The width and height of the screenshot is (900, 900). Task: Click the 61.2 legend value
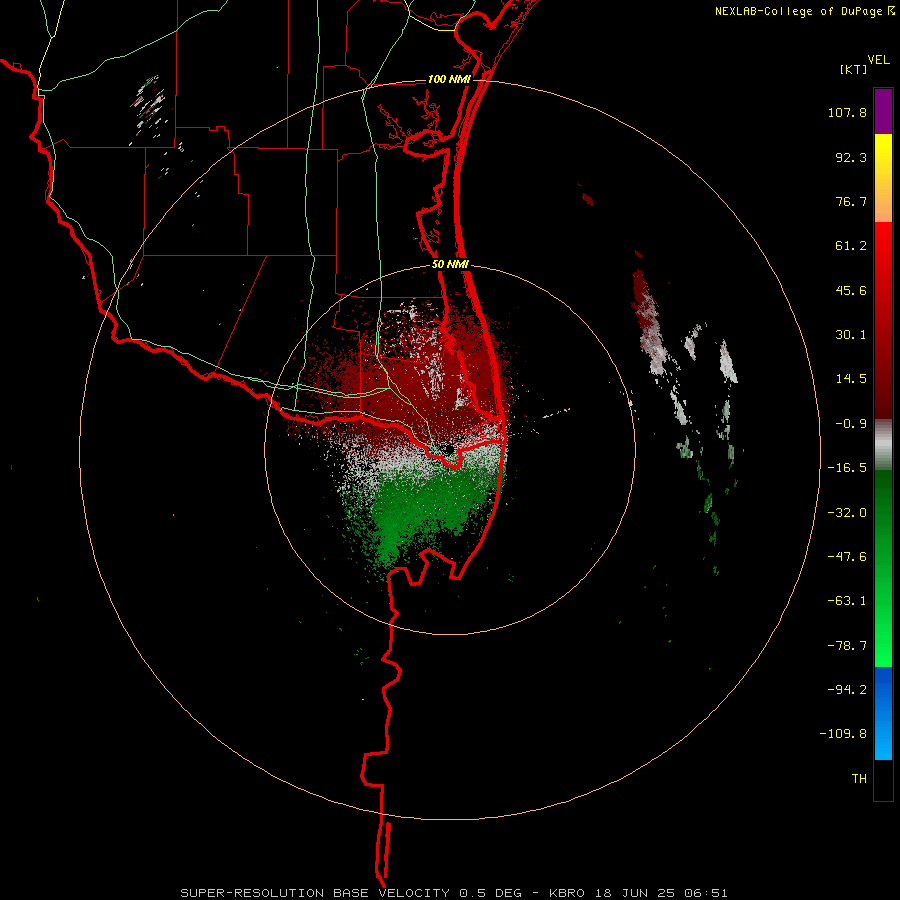click(x=851, y=246)
